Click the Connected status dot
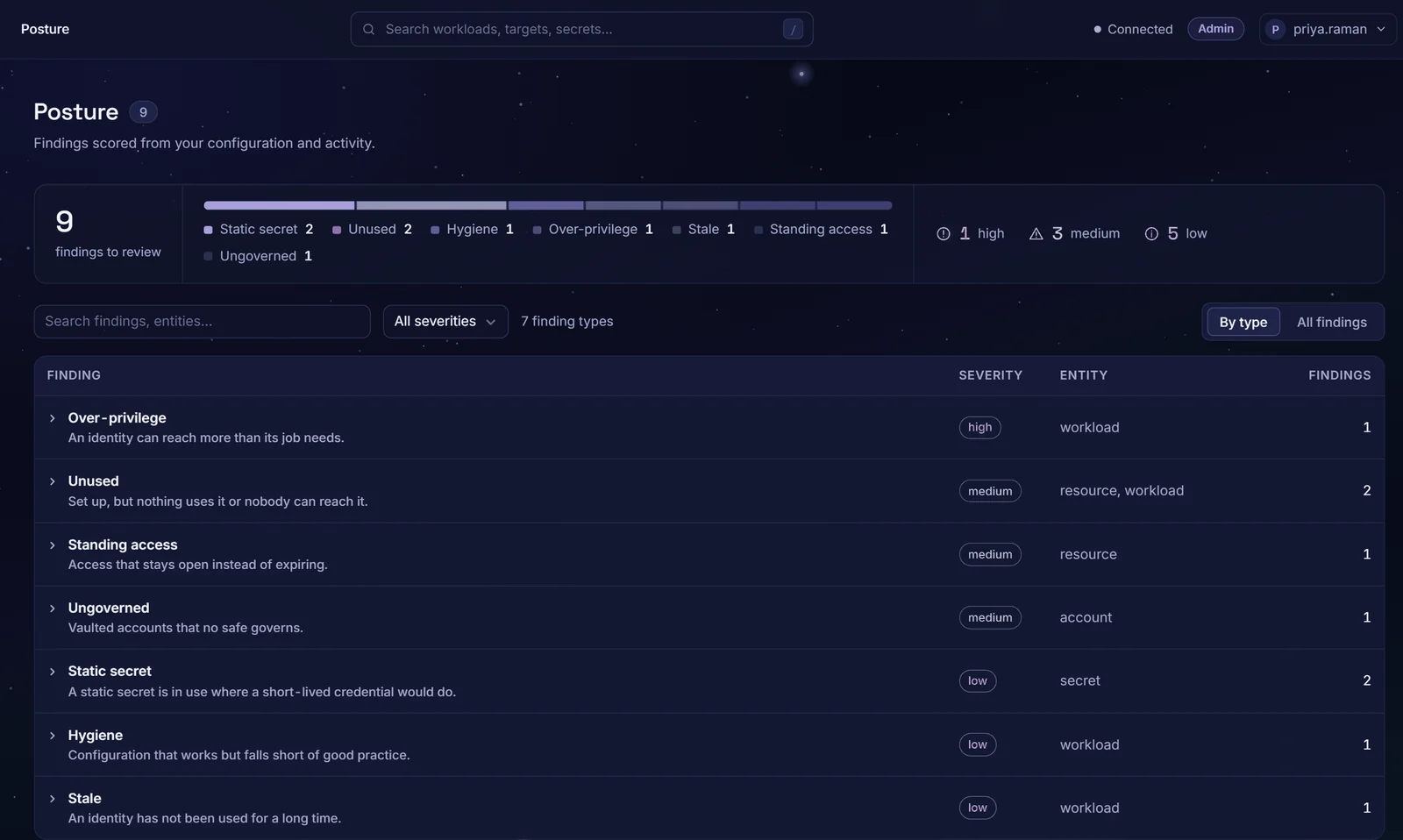 (x=1097, y=29)
